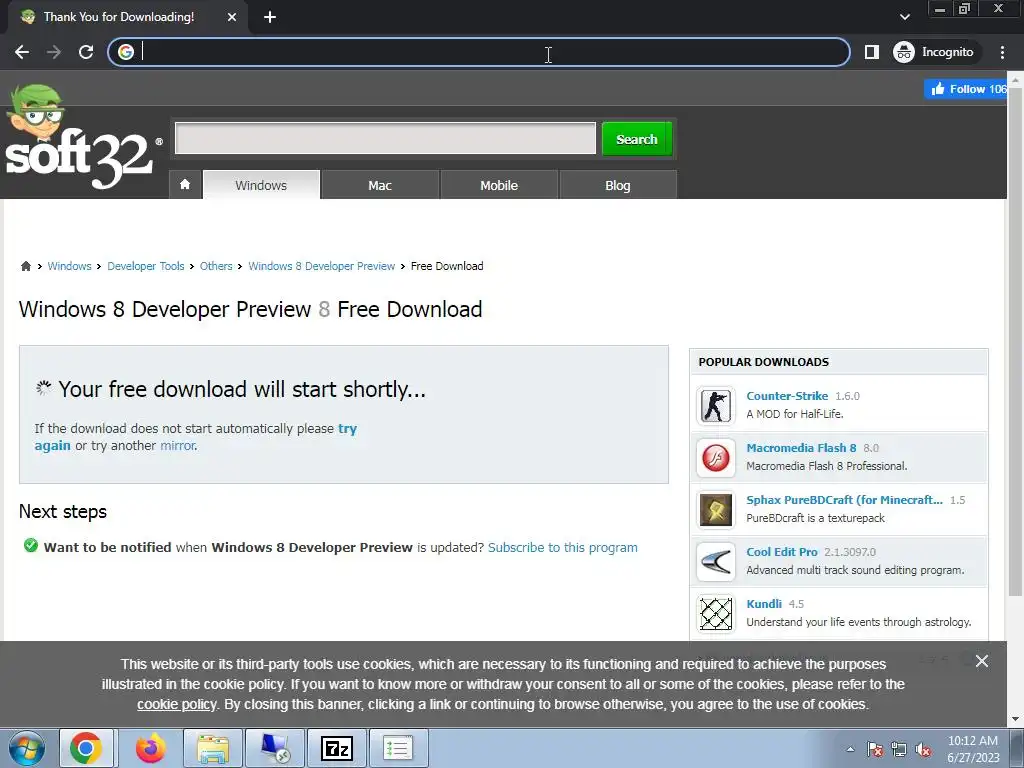Reload the current page
The width and height of the screenshot is (1024, 768).
click(86, 52)
